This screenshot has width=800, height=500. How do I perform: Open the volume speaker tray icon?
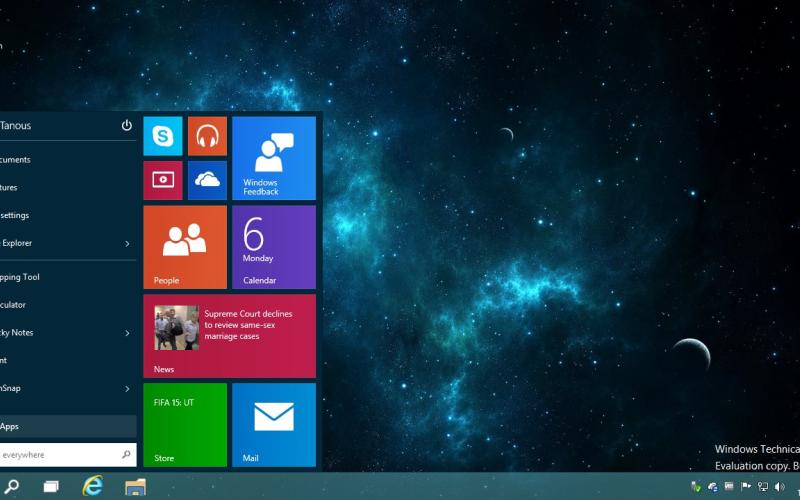[x=780, y=487]
